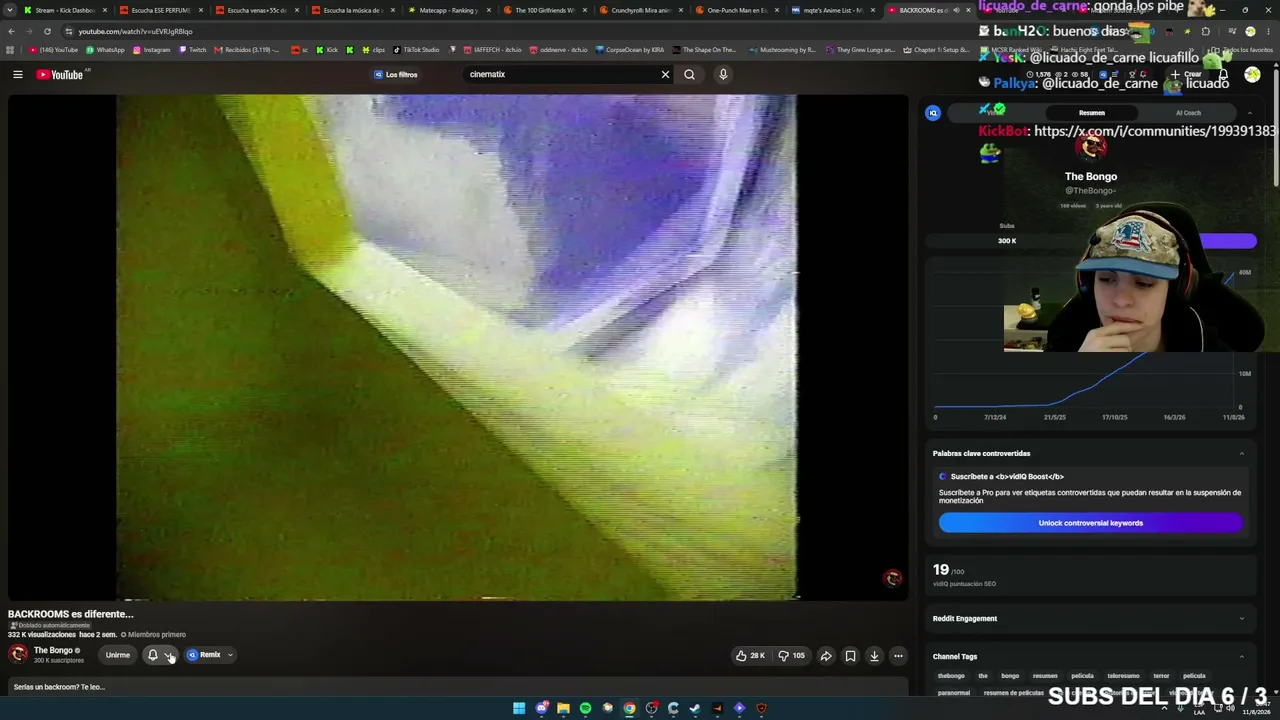Screen dimensions: 1280x720
Task: Open The Bongo channel avatar
Action: (18, 654)
